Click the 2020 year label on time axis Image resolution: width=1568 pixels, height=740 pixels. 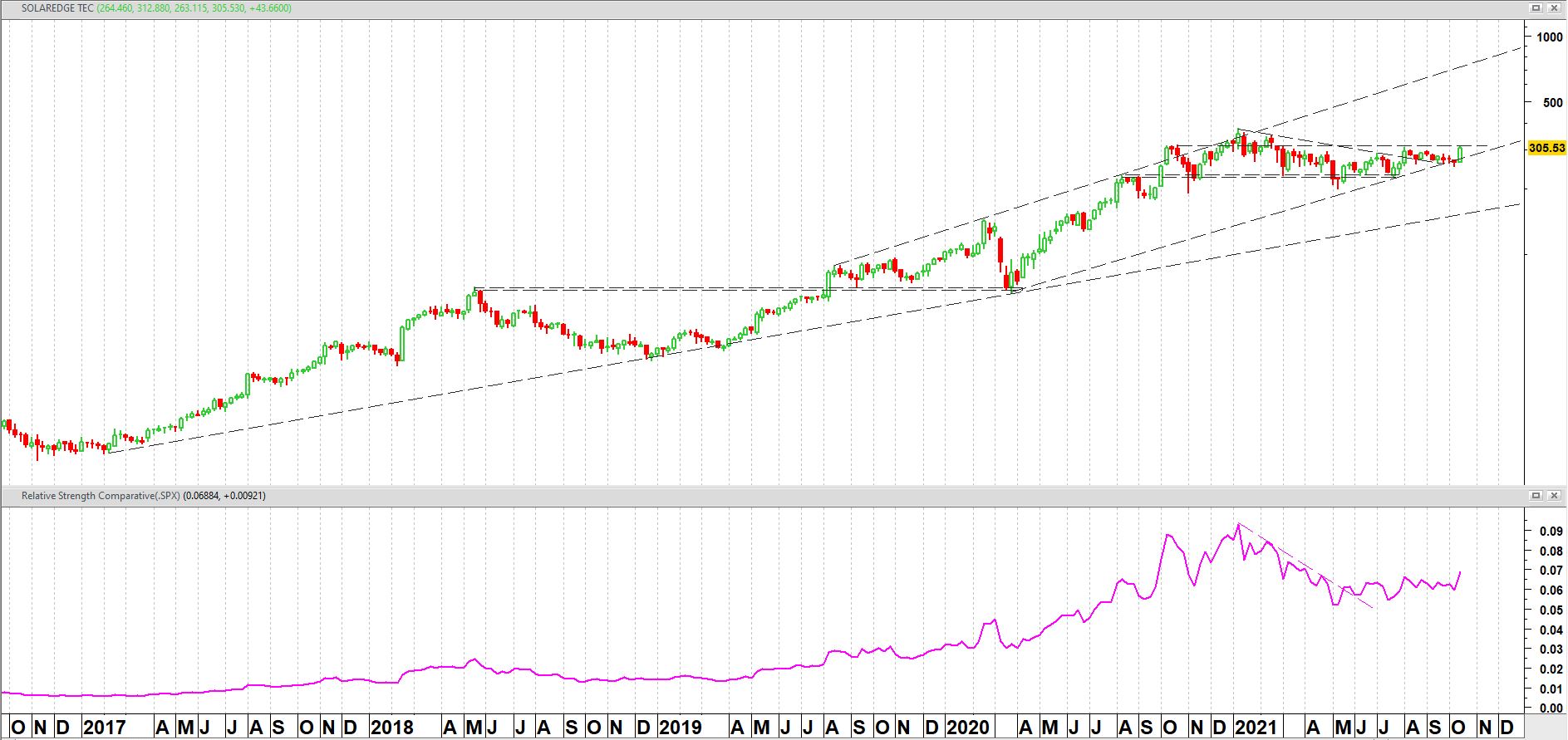968,728
